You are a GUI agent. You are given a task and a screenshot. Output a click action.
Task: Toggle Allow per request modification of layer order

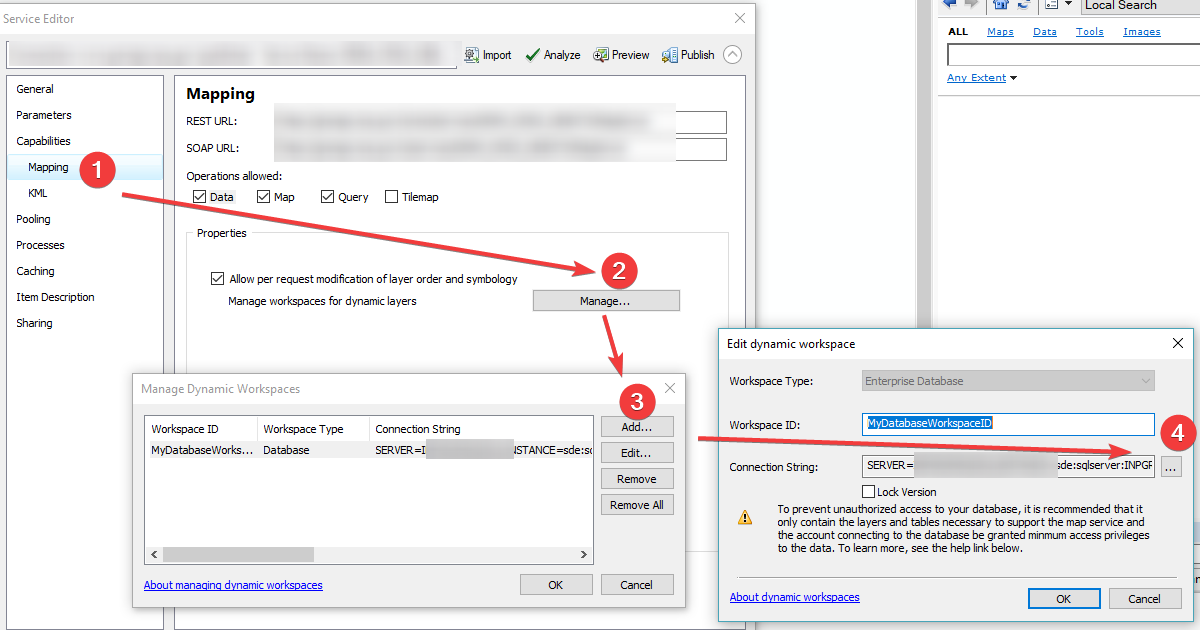pyautogui.click(x=218, y=279)
